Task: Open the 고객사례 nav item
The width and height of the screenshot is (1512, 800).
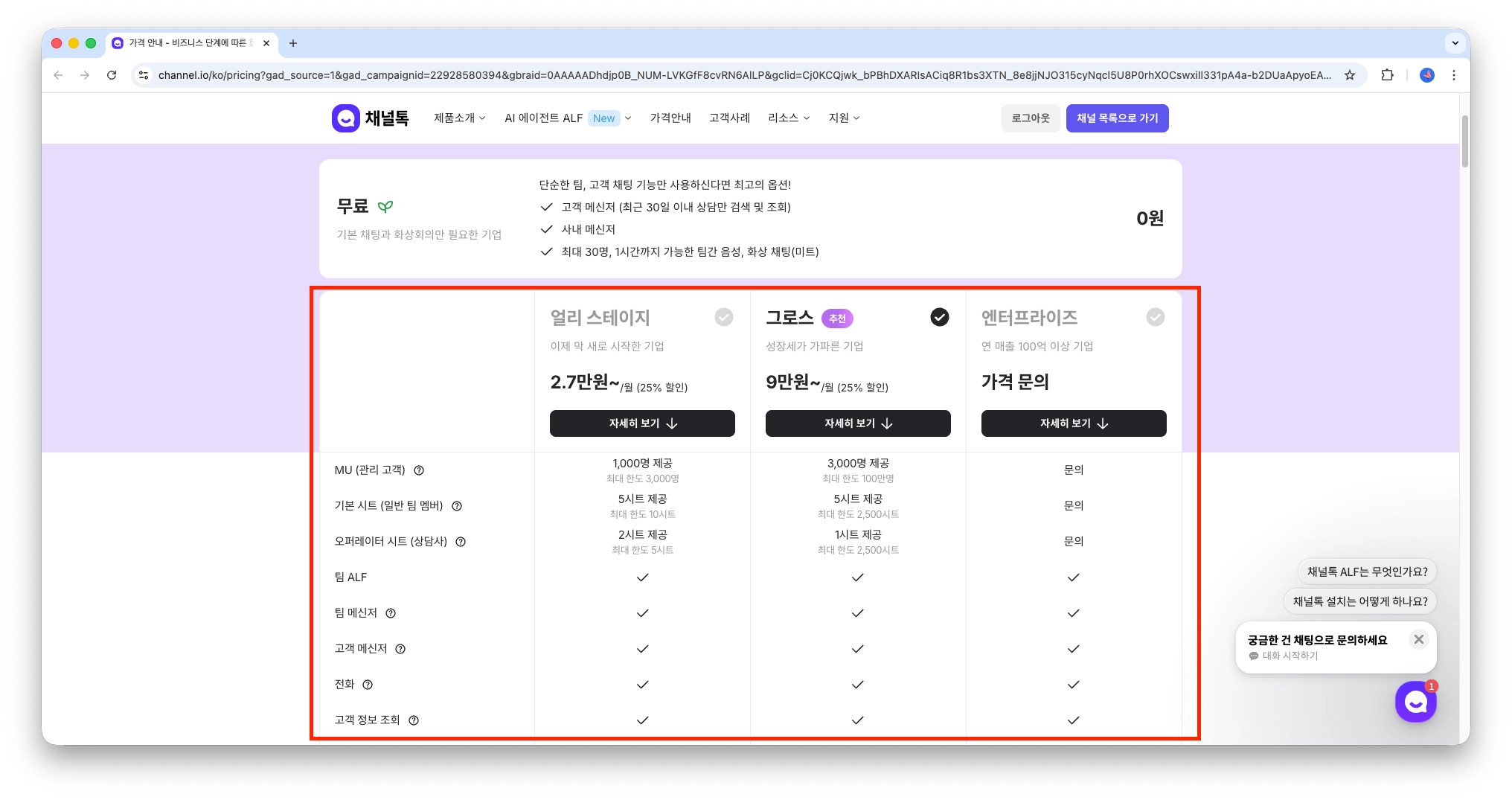Action: [x=729, y=118]
